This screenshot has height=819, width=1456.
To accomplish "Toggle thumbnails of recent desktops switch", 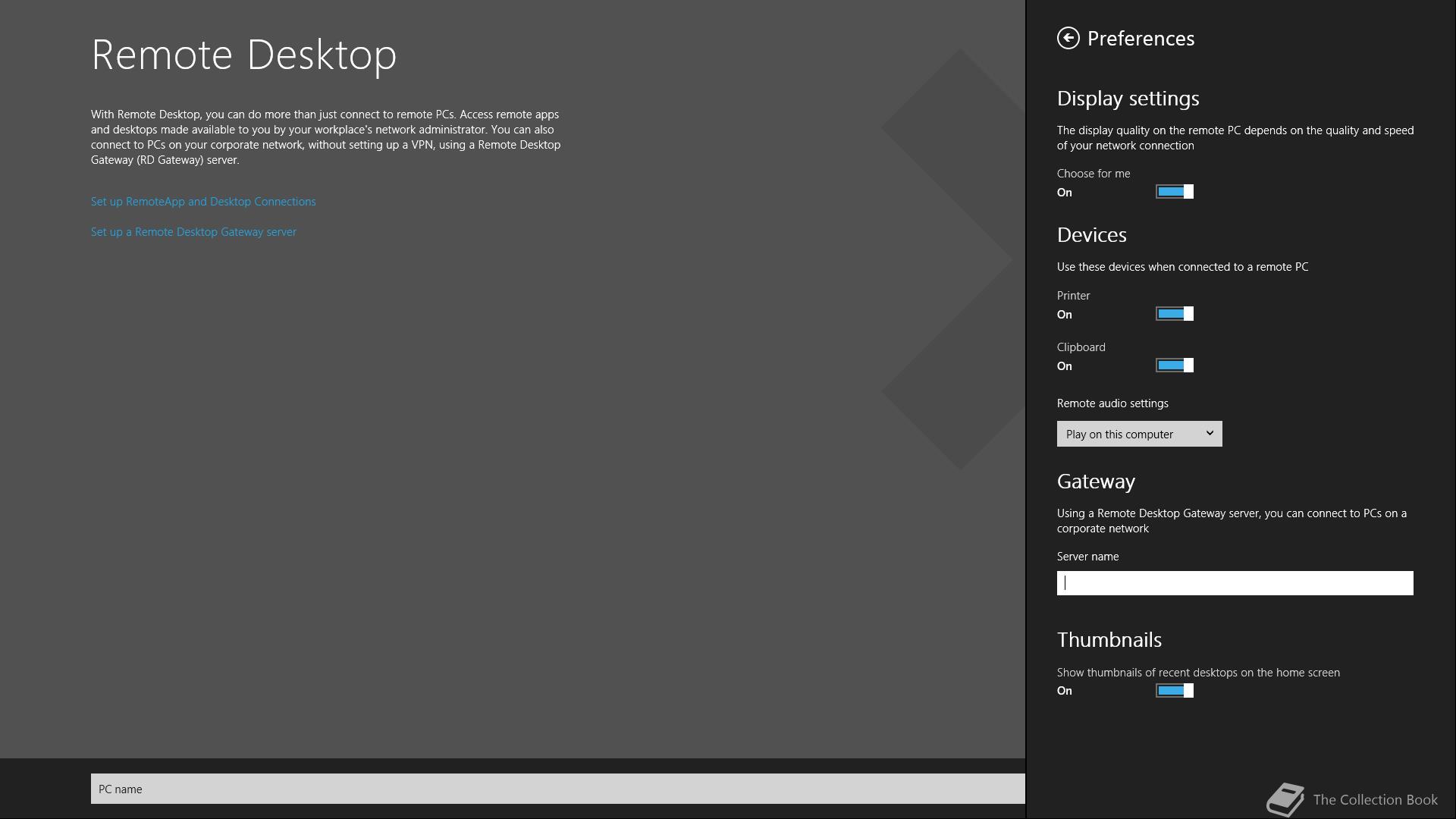I will pos(1175,691).
